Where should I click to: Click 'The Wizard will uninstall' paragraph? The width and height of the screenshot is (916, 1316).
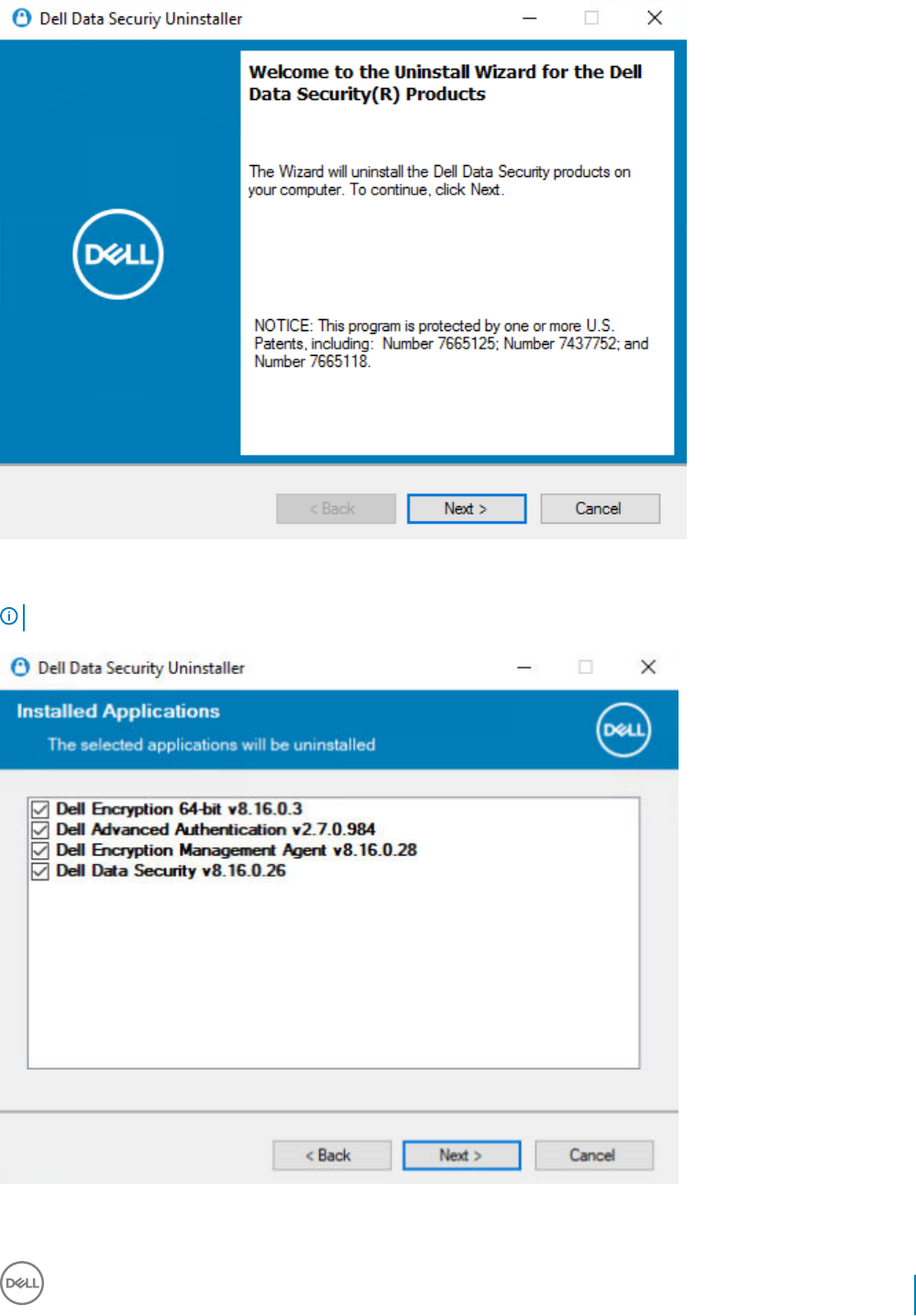pyautogui.click(x=439, y=181)
